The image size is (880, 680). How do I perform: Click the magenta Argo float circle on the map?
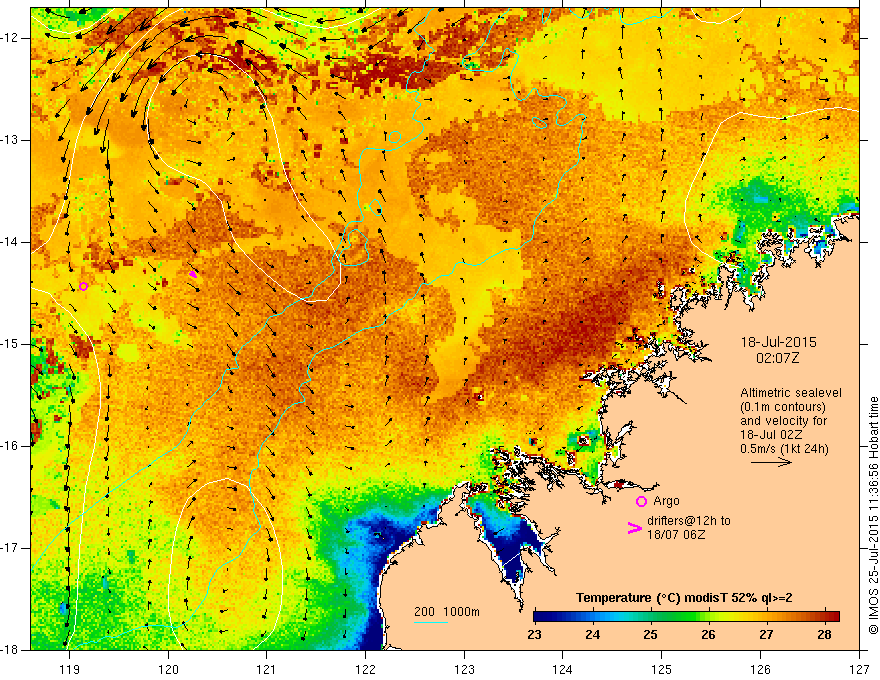tap(83, 286)
